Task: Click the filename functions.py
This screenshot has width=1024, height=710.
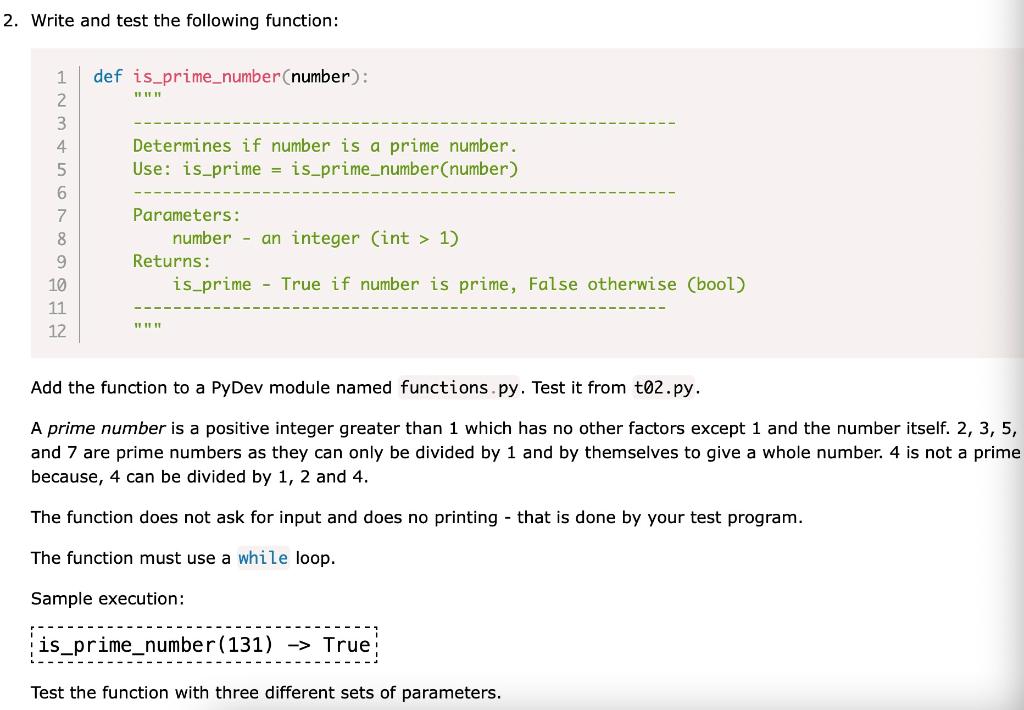Action: pos(459,387)
